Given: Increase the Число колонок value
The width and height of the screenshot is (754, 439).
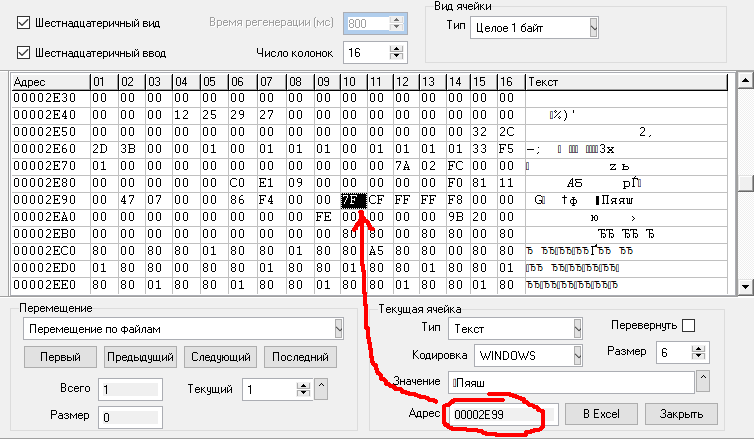Looking at the screenshot, I should pos(396,49).
